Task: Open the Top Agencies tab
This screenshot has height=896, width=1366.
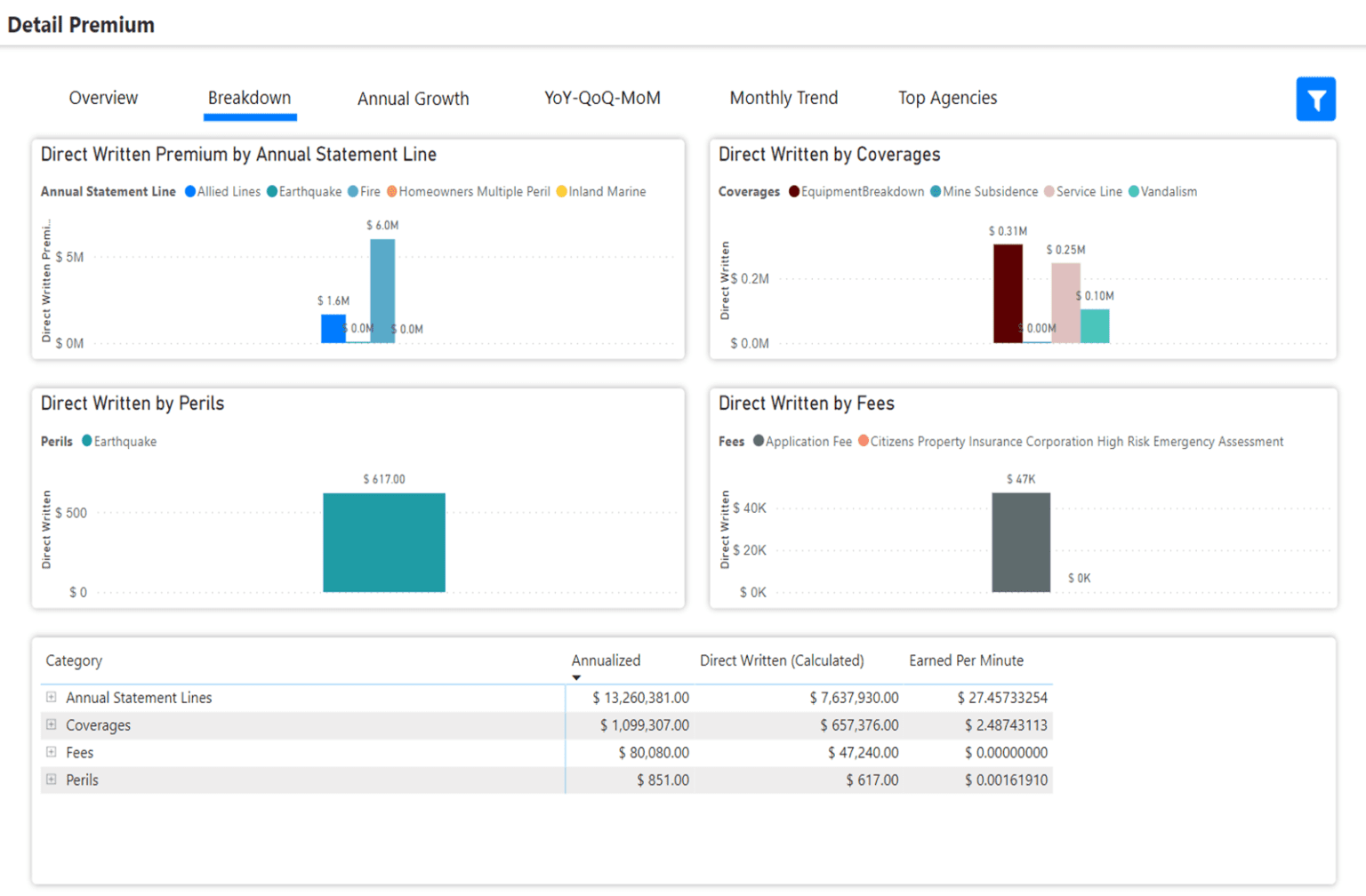Action: 947,98
